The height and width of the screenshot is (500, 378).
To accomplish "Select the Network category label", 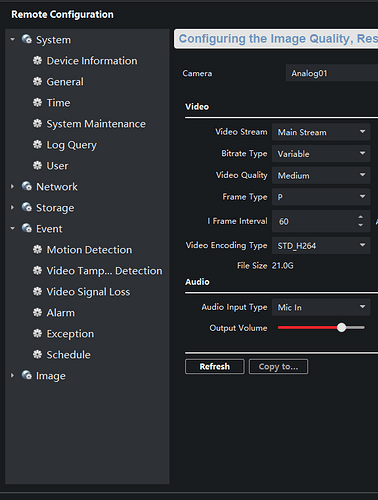I will (x=57, y=187).
